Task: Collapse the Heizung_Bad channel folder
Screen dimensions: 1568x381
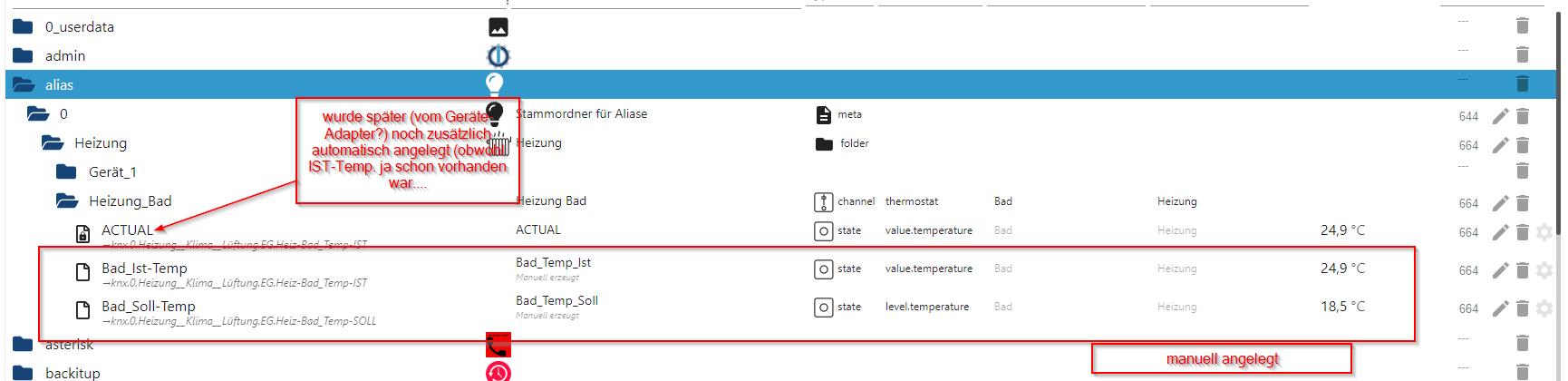Action: coord(67,200)
